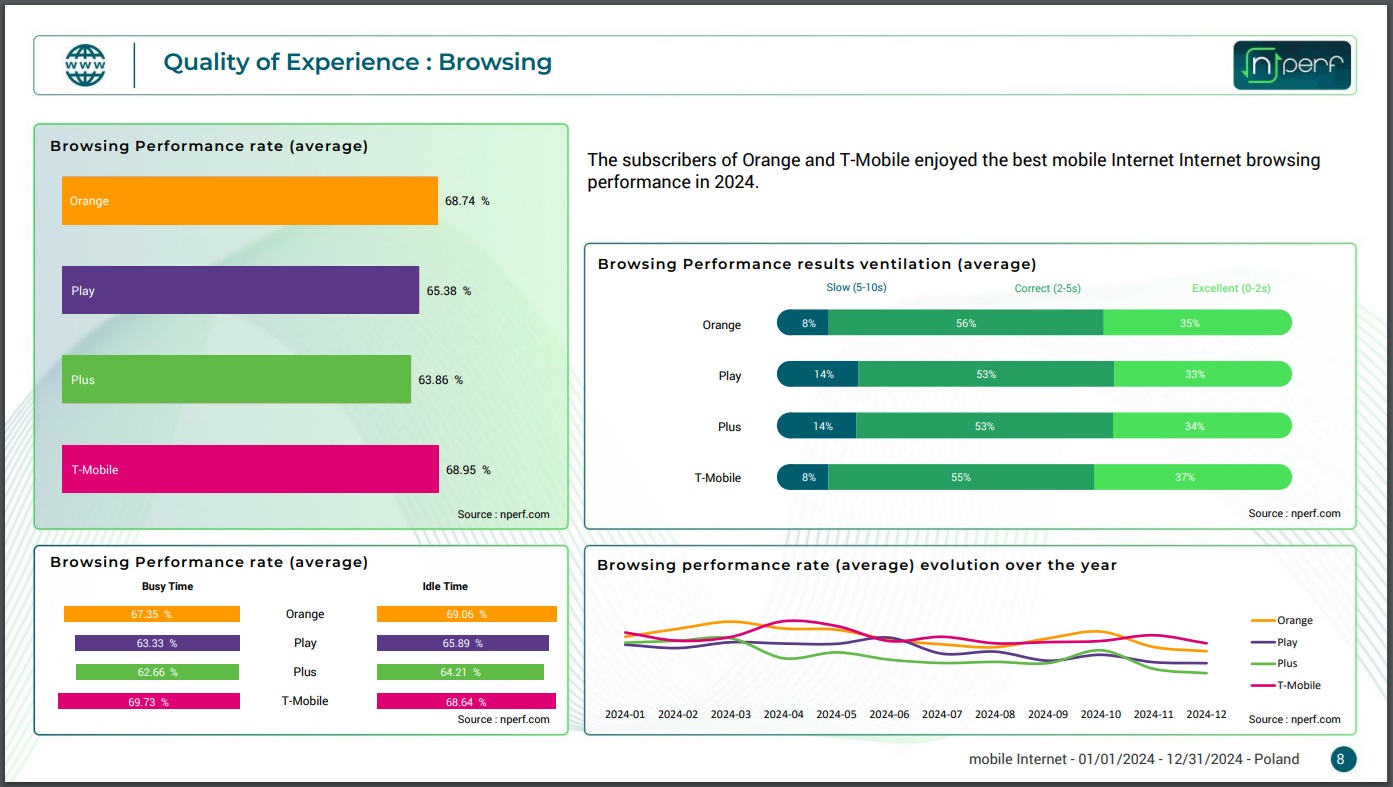The height and width of the screenshot is (787, 1393).
Task: Click the 'T-Mobile' row label in ventilation chart
Action: [x=718, y=478]
